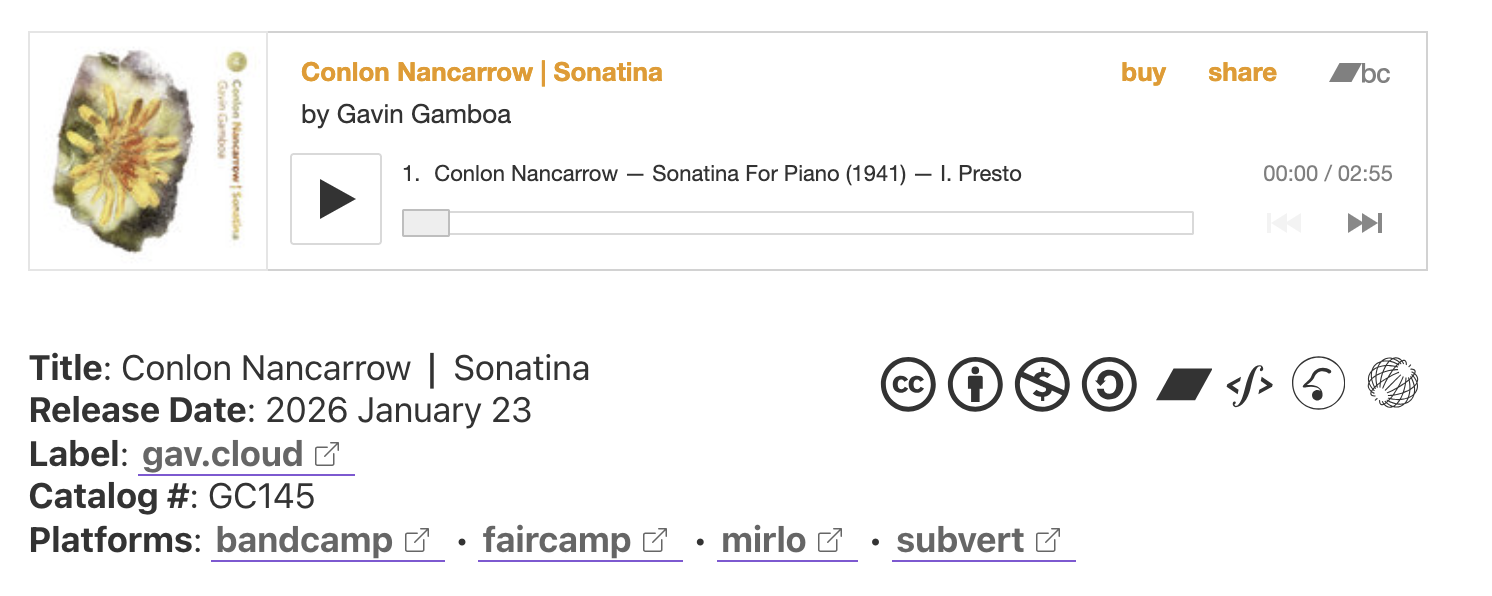Click the album cover art thumbnail

click(x=148, y=151)
